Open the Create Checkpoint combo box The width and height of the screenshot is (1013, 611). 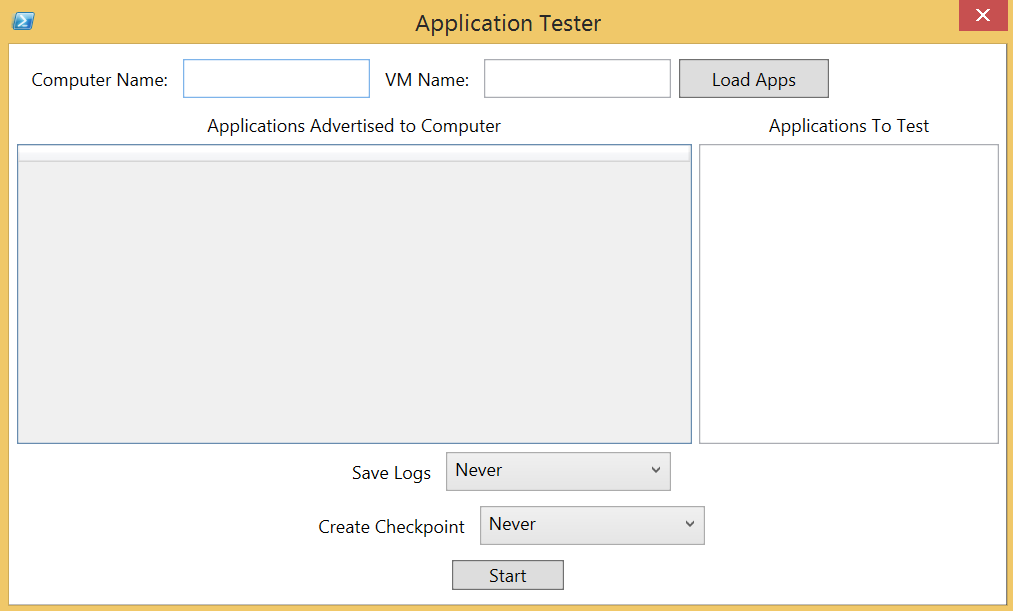pos(592,525)
